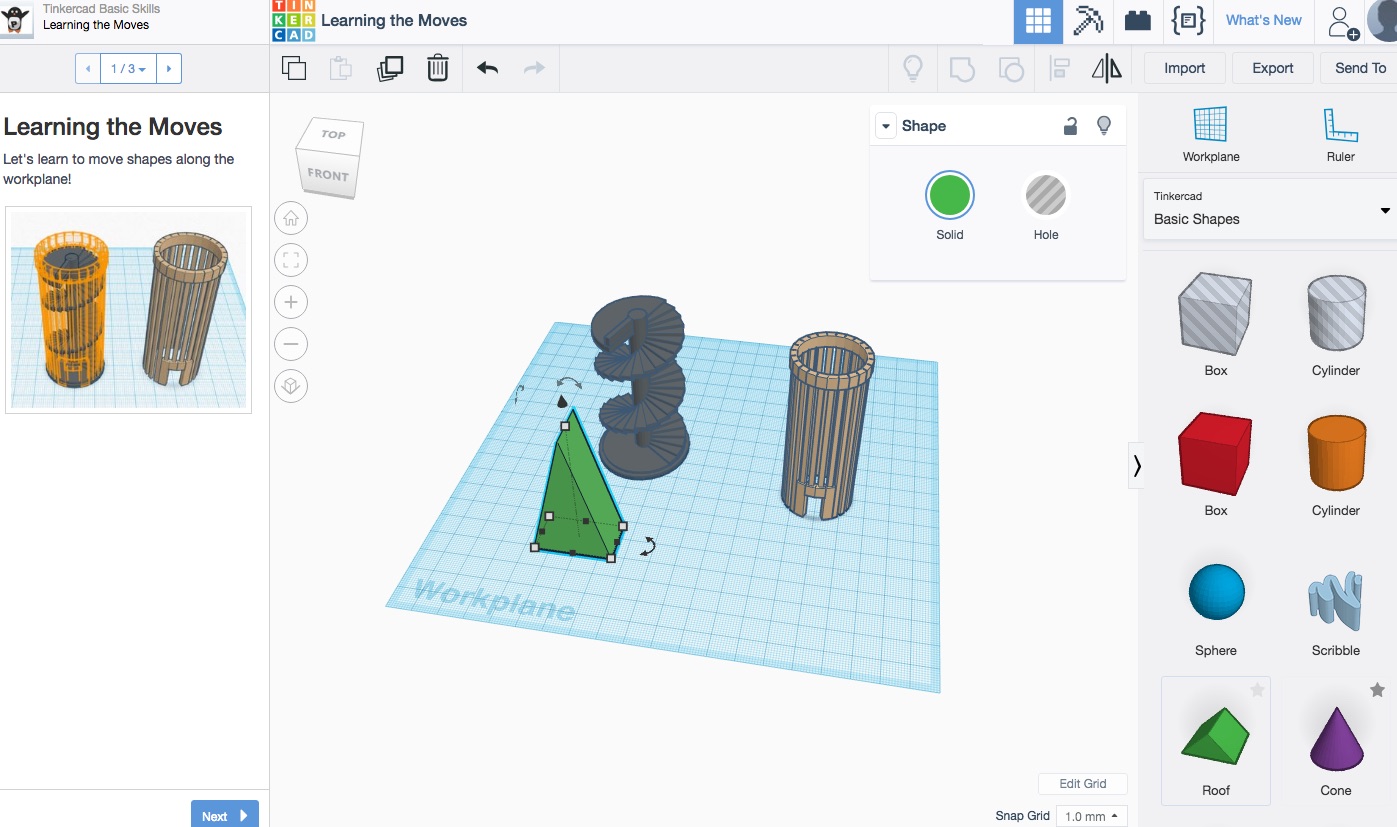Screen dimensions: 1397x827
Task: Go to next lesson step arrow
Action: (x=169, y=69)
